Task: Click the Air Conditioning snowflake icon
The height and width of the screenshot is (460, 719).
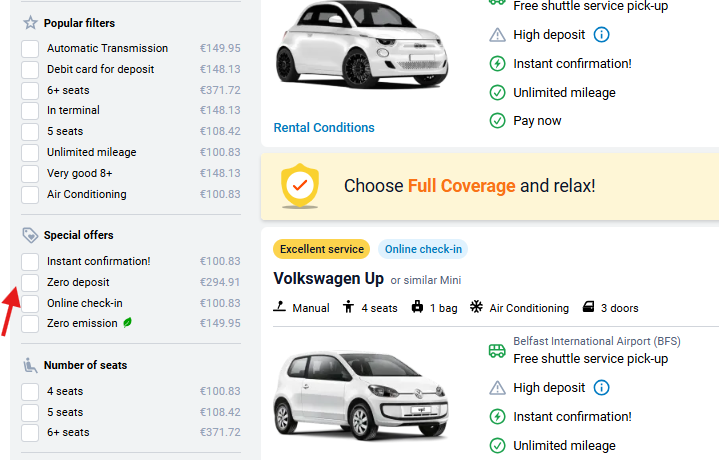Action: [x=476, y=308]
